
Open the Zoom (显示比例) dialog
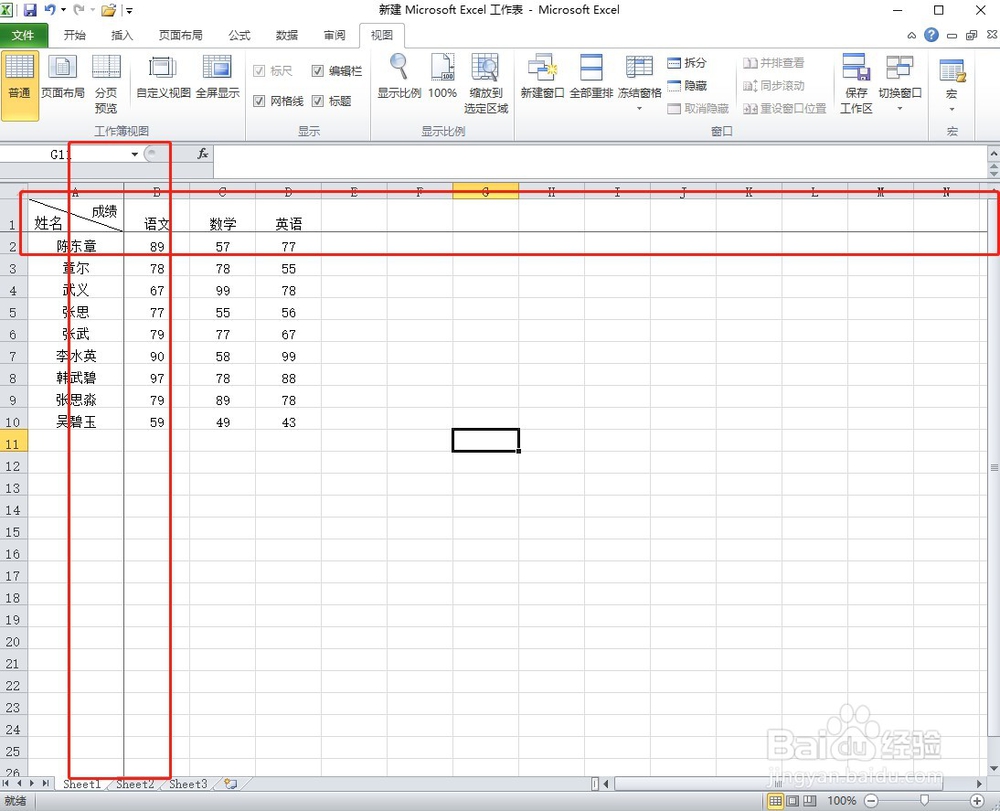click(x=399, y=78)
